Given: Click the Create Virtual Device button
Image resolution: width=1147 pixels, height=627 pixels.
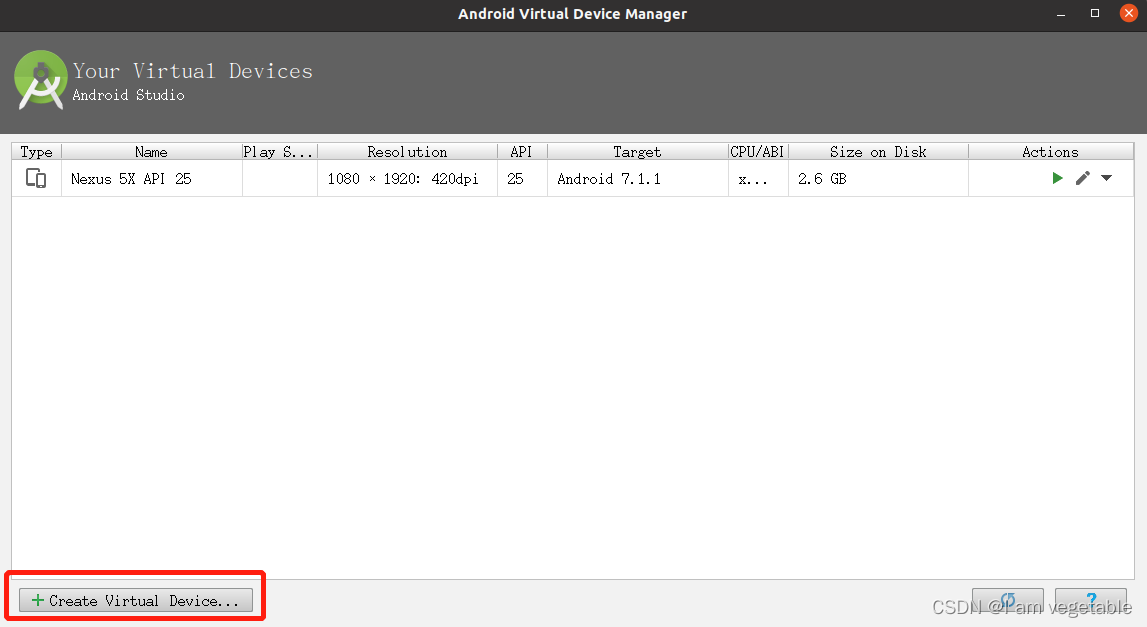Looking at the screenshot, I should (x=136, y=601).
